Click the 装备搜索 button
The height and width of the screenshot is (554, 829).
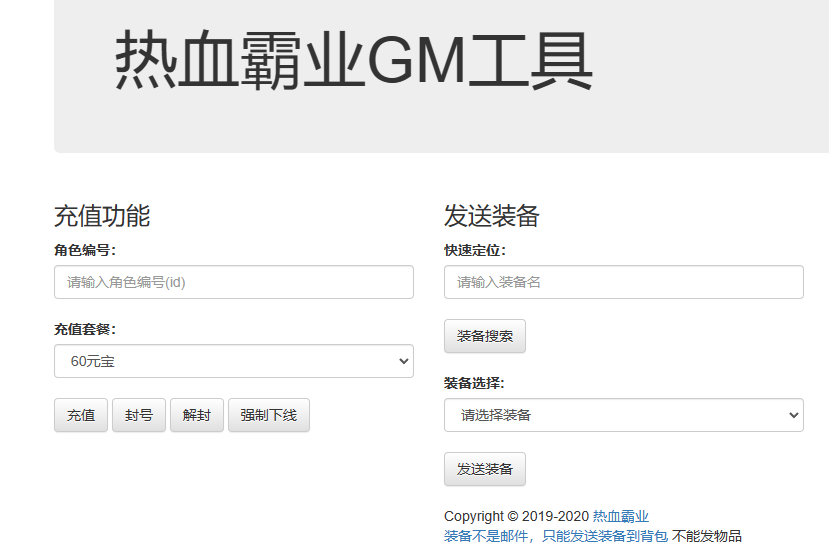(x=484, y=336)
